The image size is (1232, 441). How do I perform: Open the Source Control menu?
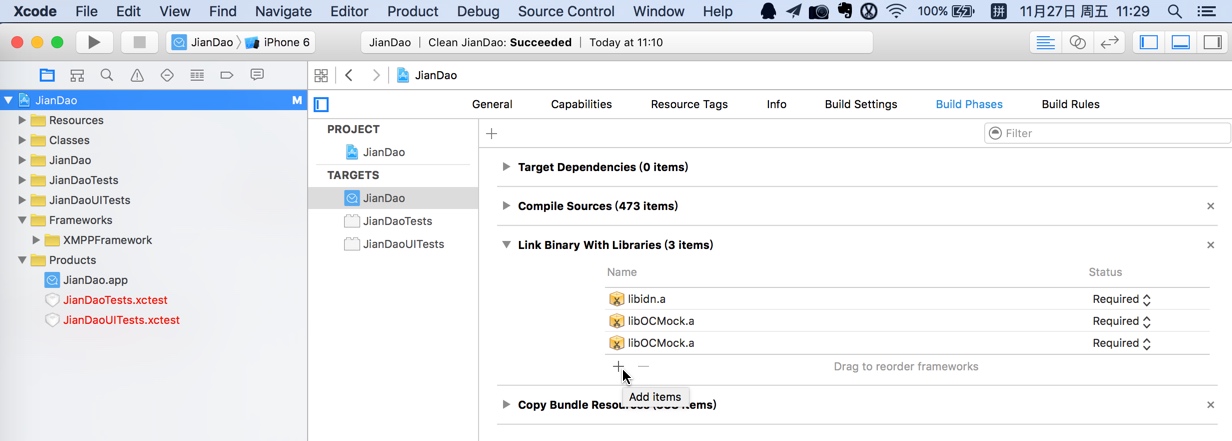[566, 11]
